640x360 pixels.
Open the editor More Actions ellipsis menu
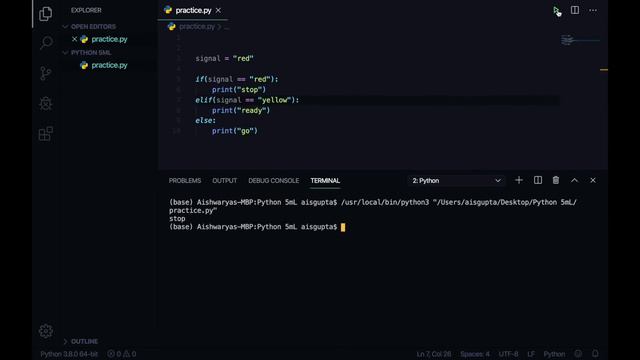593,10
